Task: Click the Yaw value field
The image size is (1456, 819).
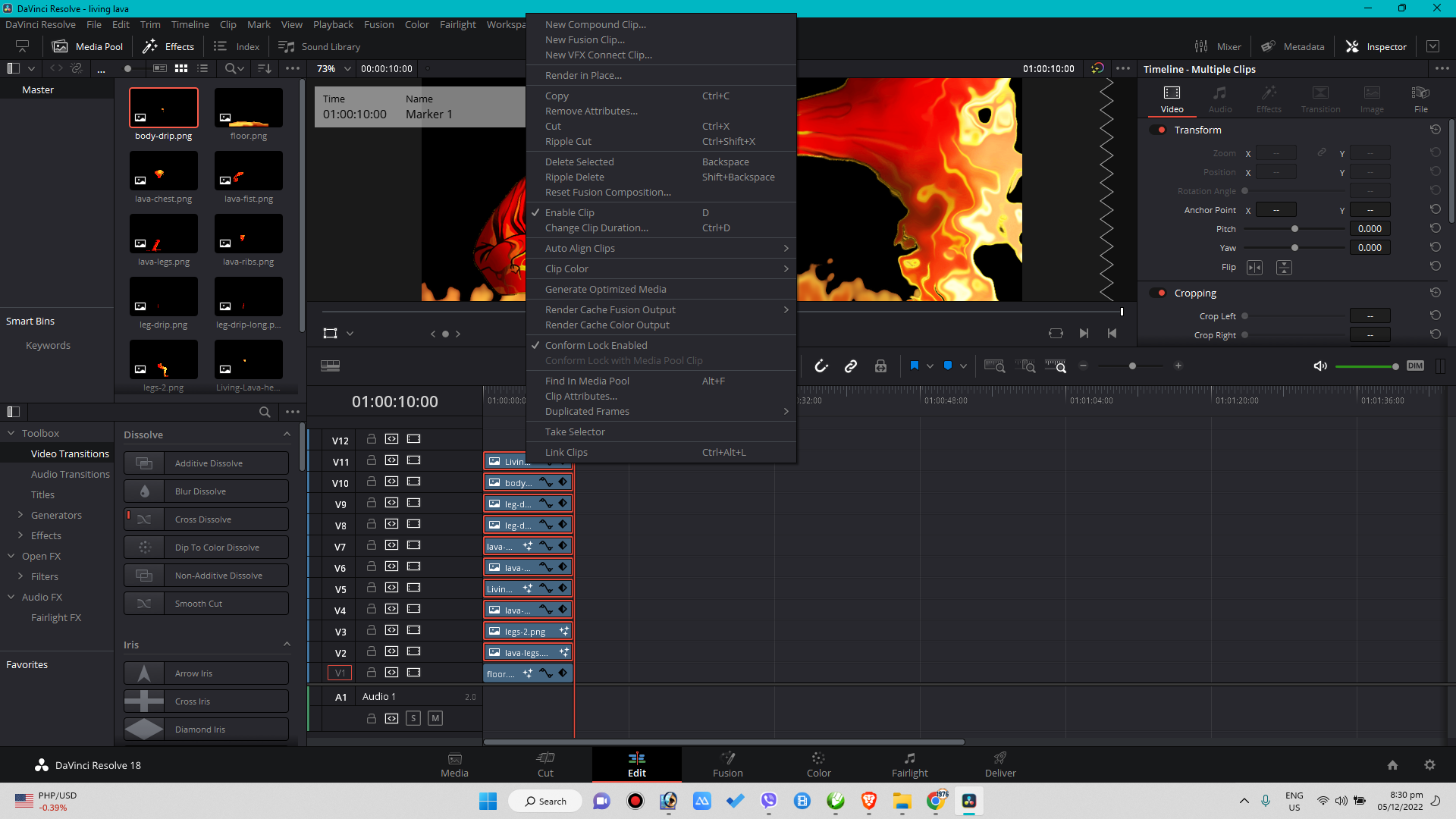Action: [x=1370, y=247]
